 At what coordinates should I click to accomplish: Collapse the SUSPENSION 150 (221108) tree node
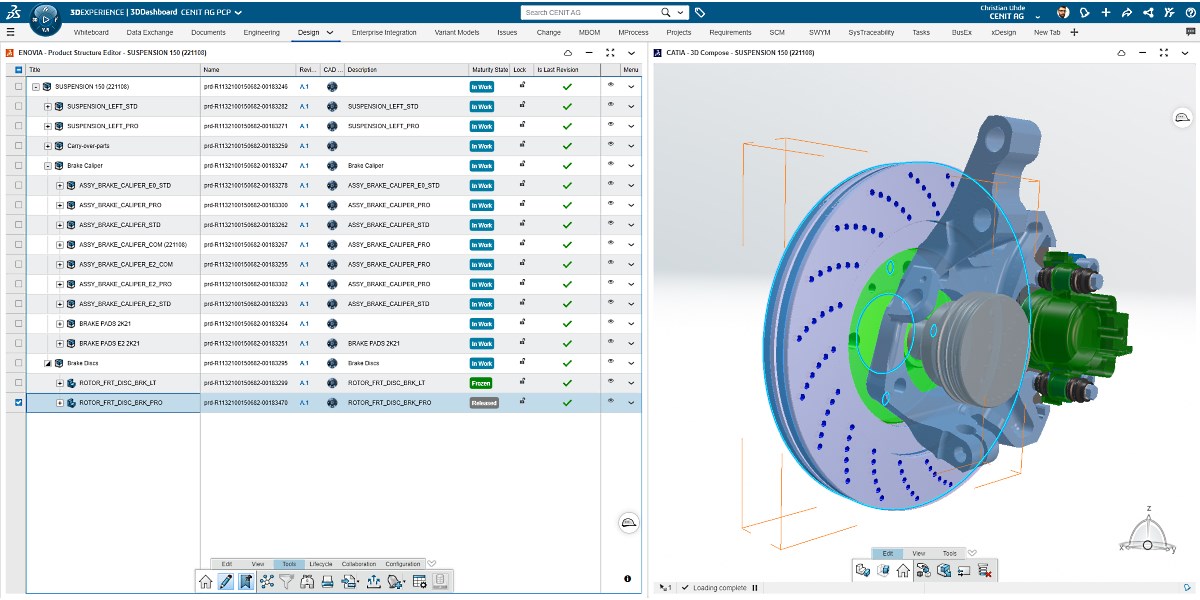pos(36,87)
